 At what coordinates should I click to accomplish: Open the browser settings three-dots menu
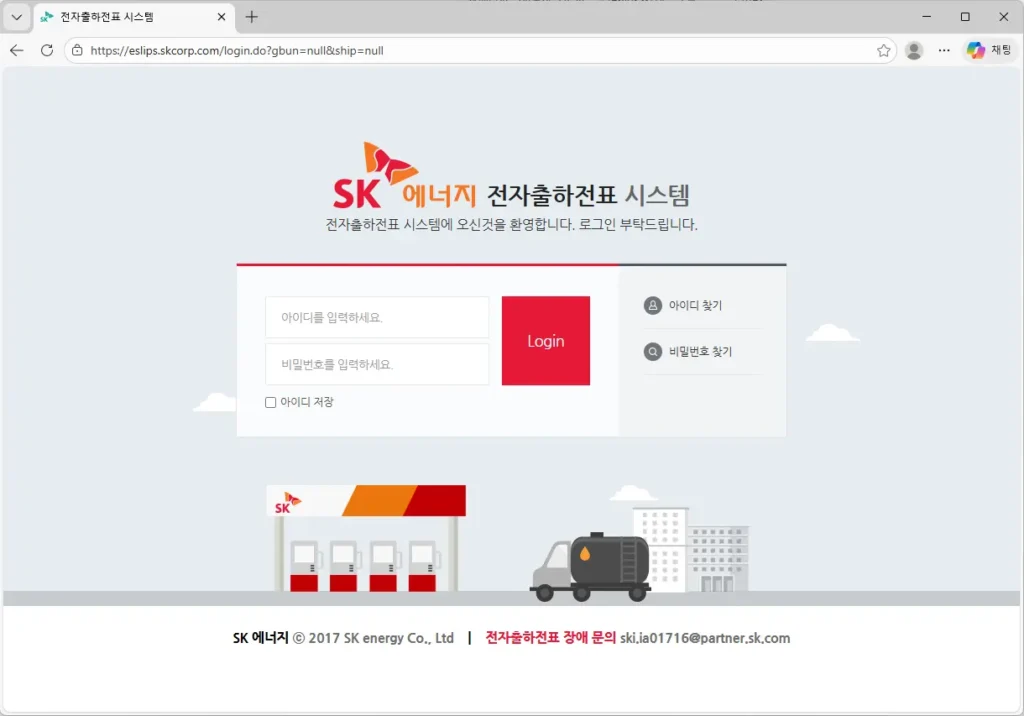[x=943, y=50]
